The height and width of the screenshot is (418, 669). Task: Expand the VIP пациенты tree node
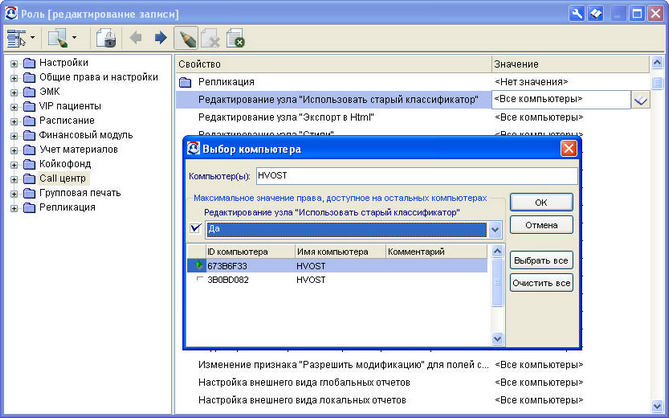(x=14, y=107)
